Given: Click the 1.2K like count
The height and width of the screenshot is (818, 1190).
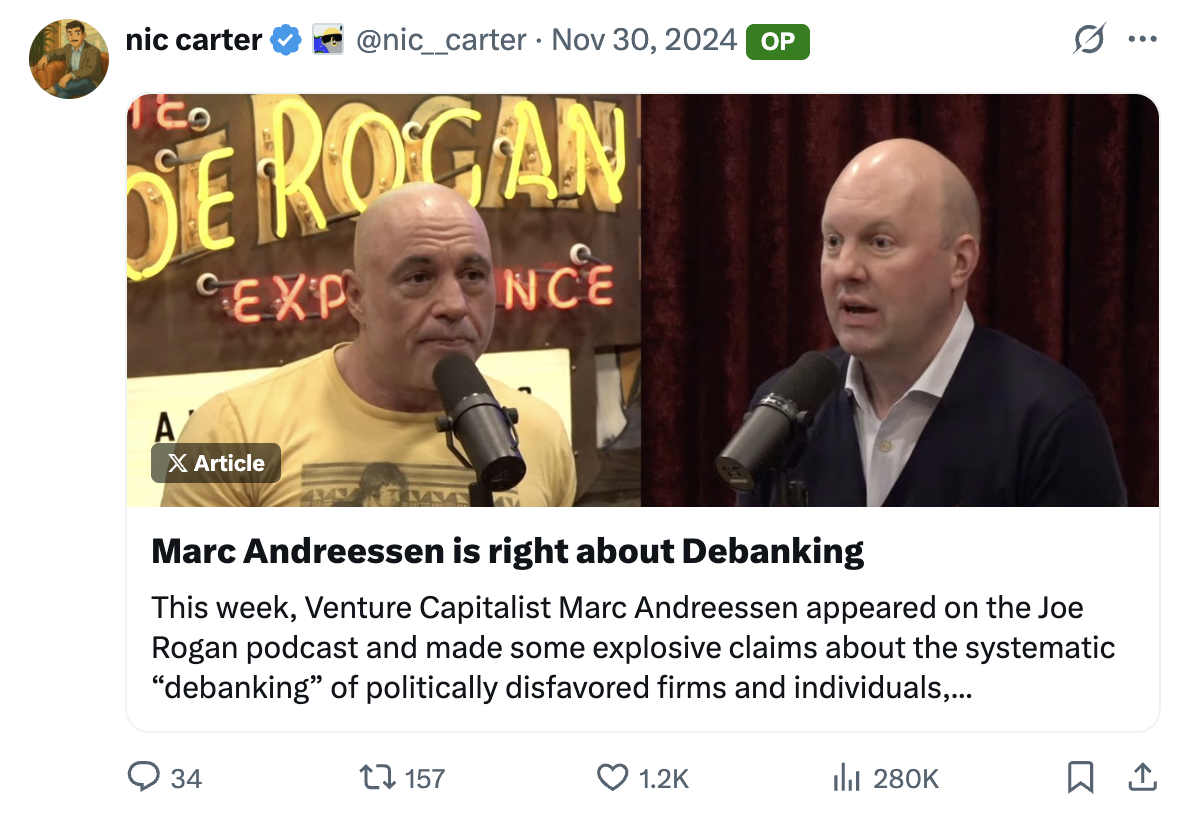Looking at the screenshot, I should pos(664,778).
